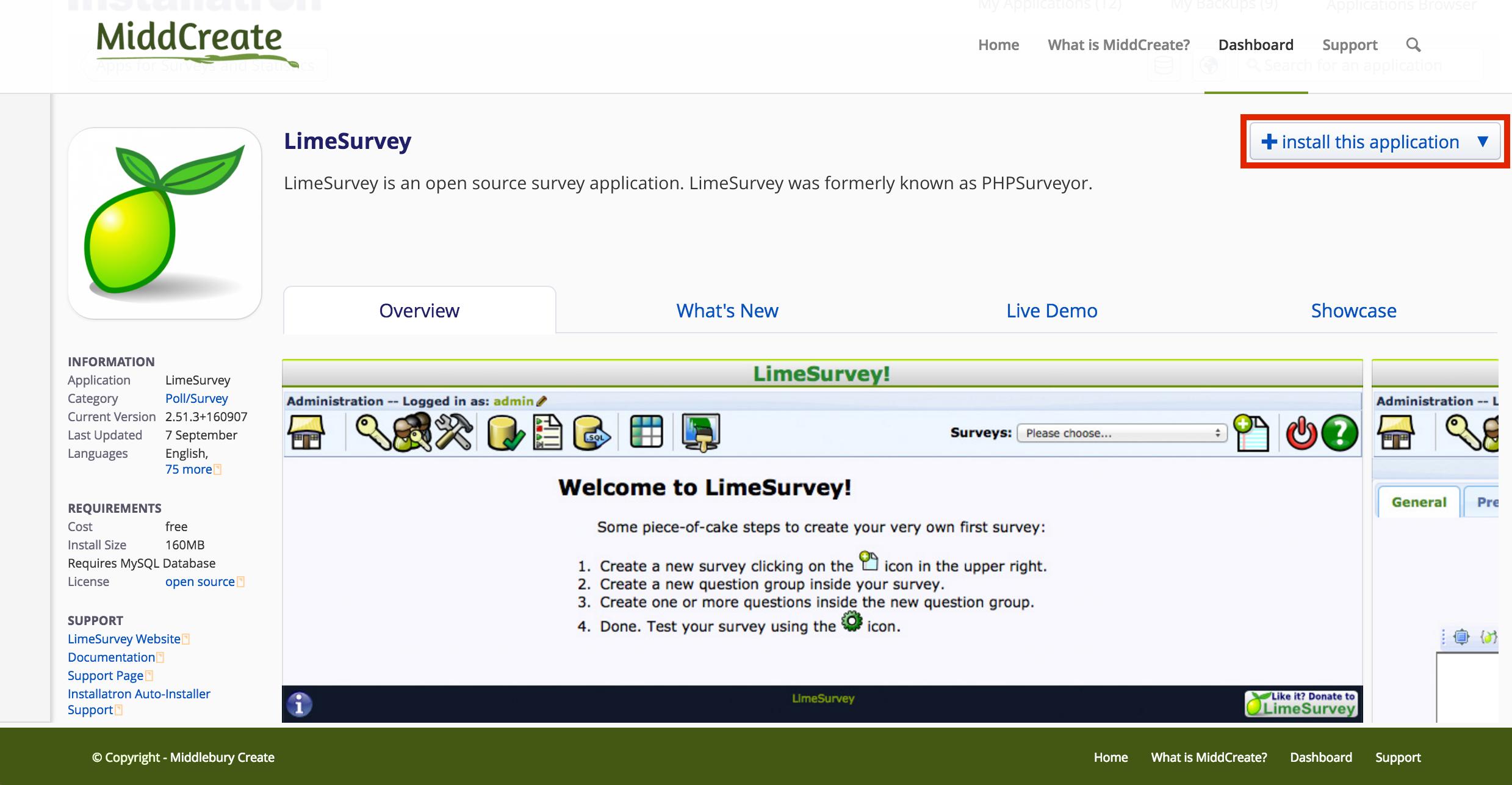Open the Surveys 'Please choose...' dropdown
The height and width of the screenshot is (785, 1512).
coord(1121,433)
